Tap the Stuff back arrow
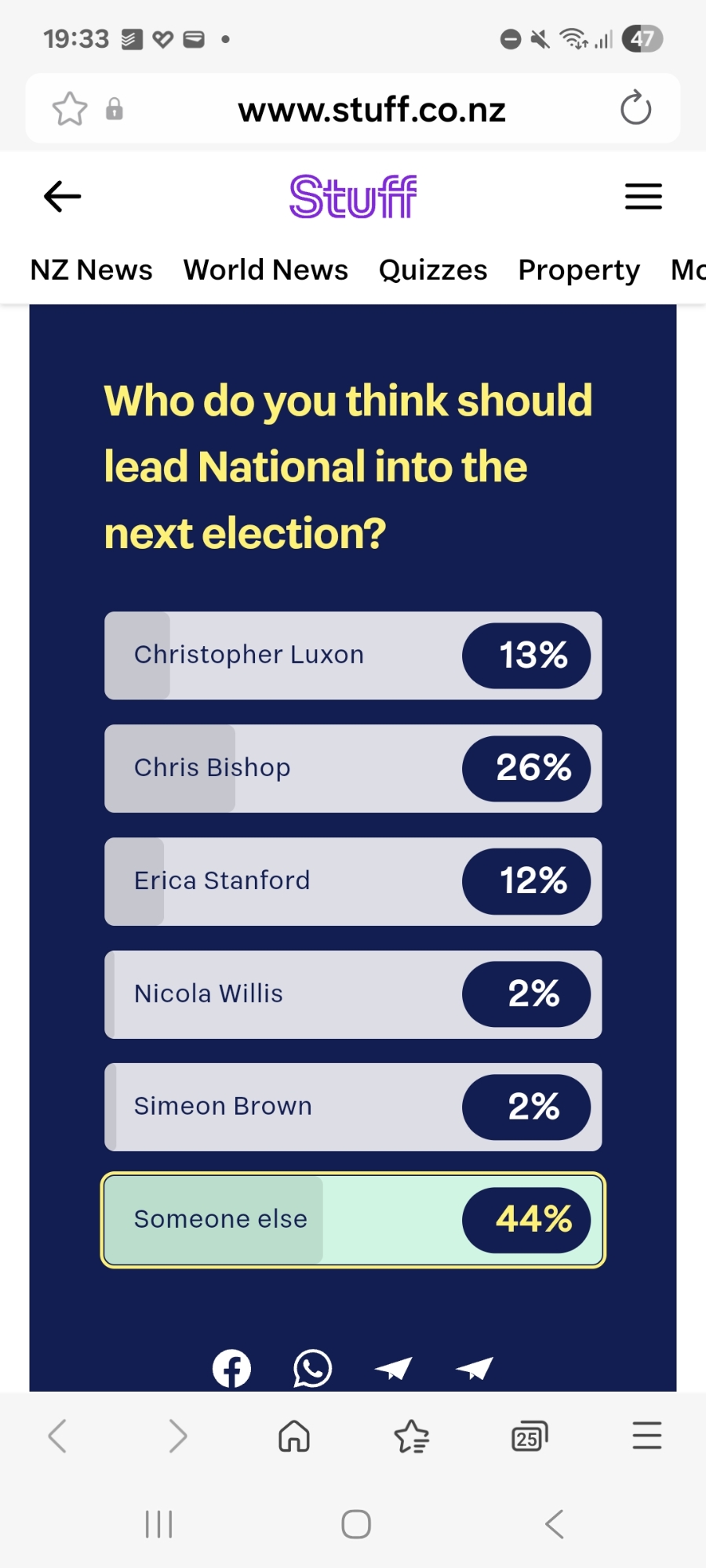 [63, 196]
